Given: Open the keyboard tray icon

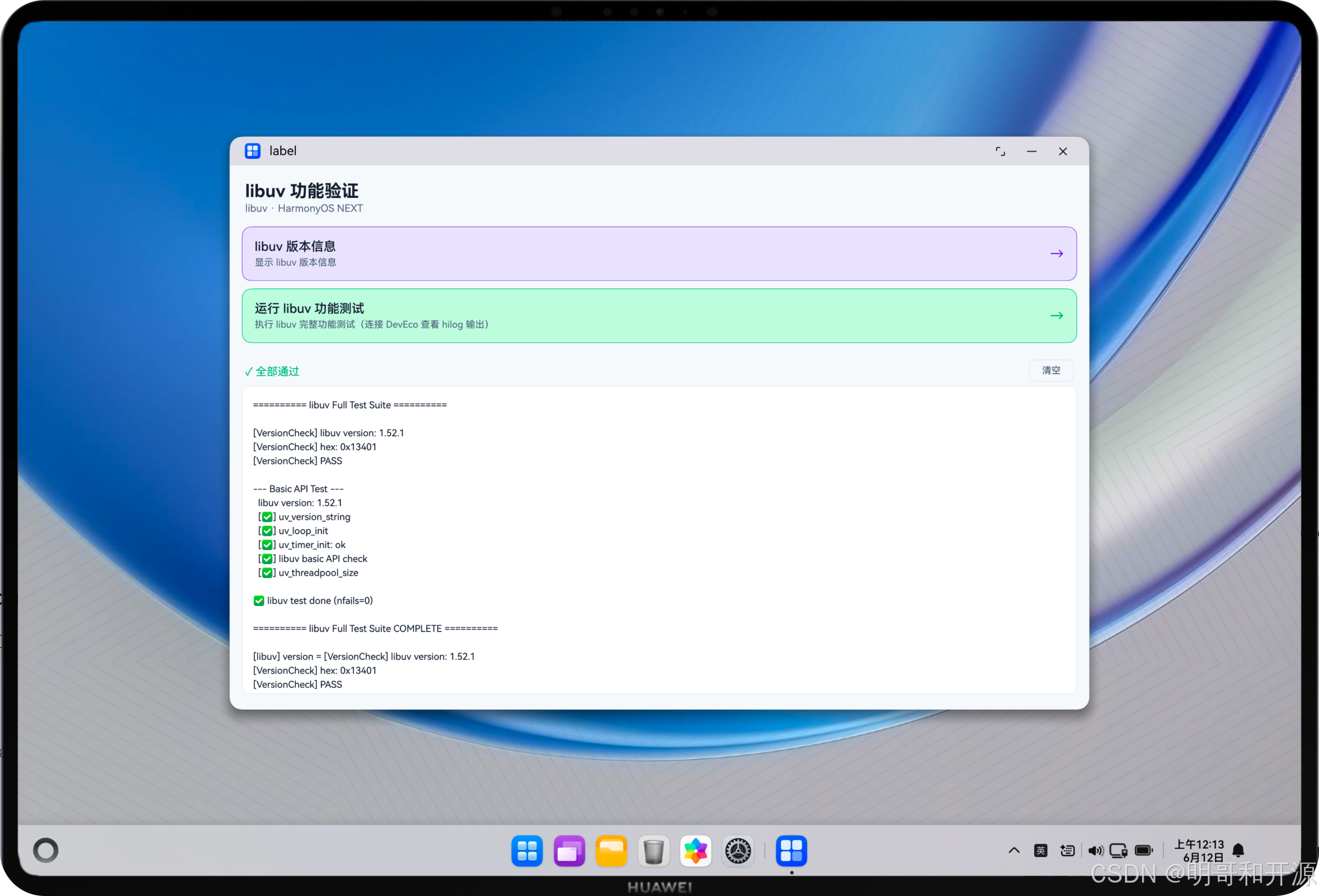Looking at the screenshot, I should pyautogui.click(x=1067, y=850).
